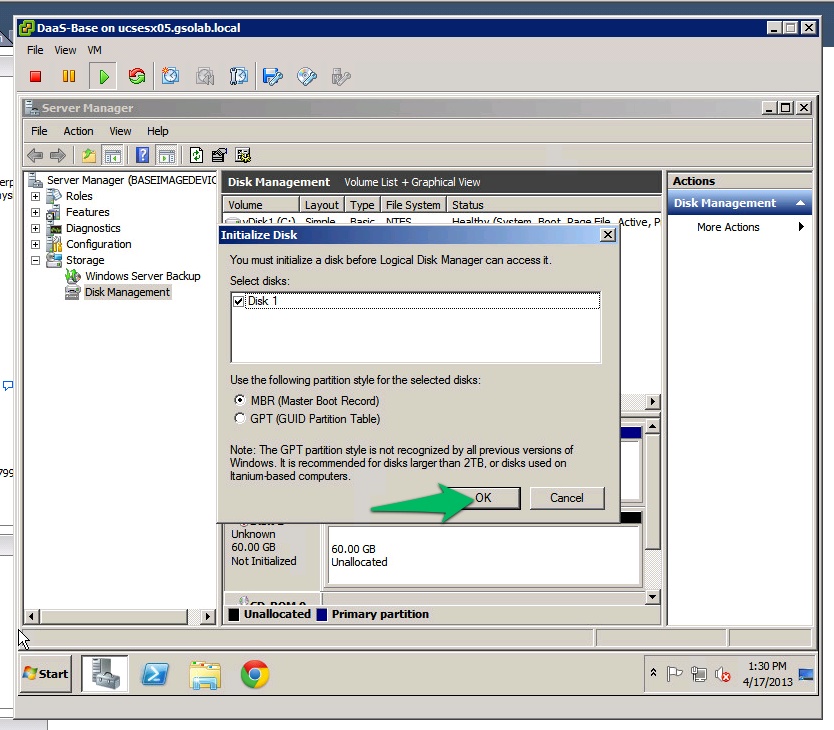Click the File System column header

tap(413, 205)
